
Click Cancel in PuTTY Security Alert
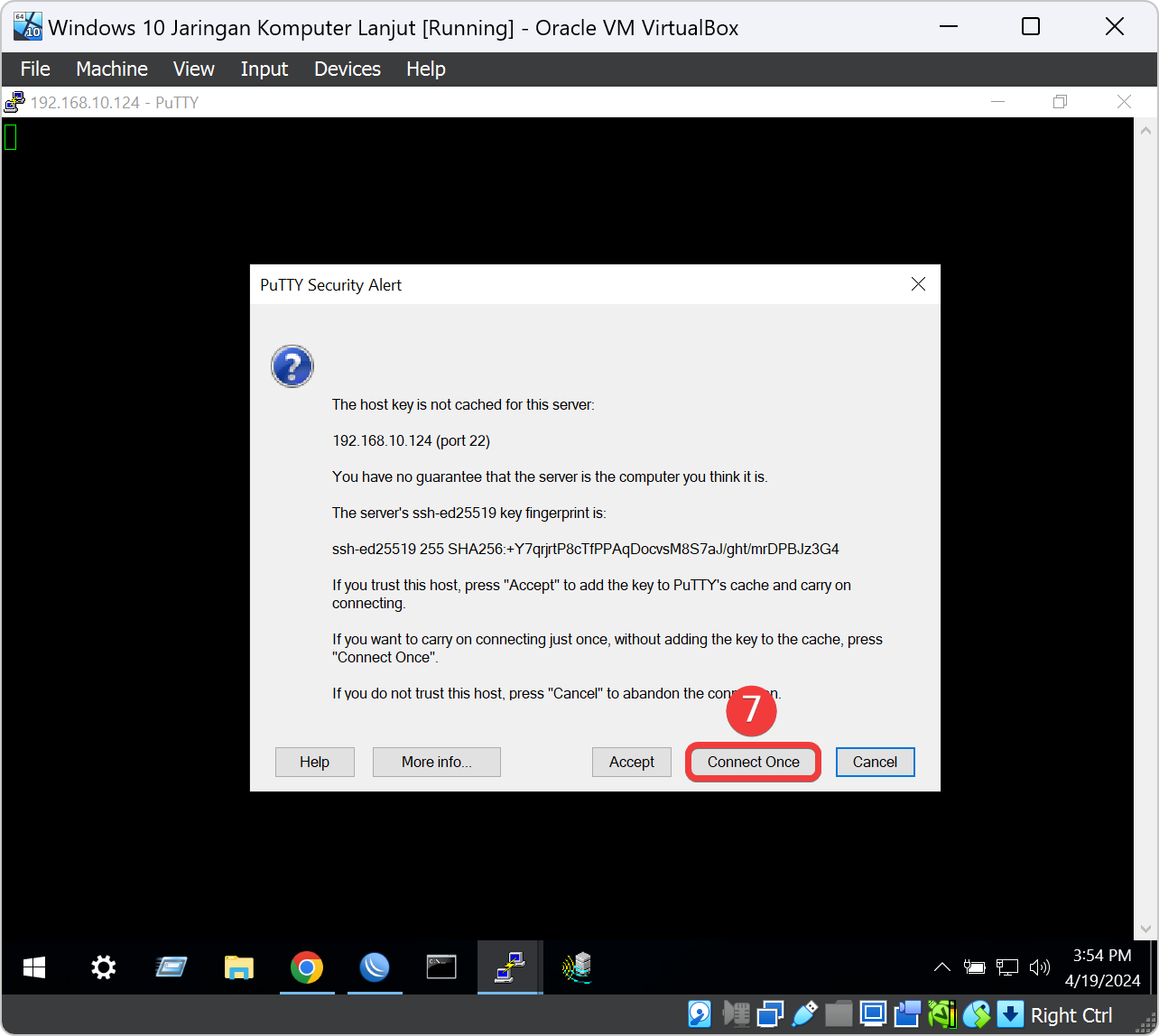click(875, 762)
